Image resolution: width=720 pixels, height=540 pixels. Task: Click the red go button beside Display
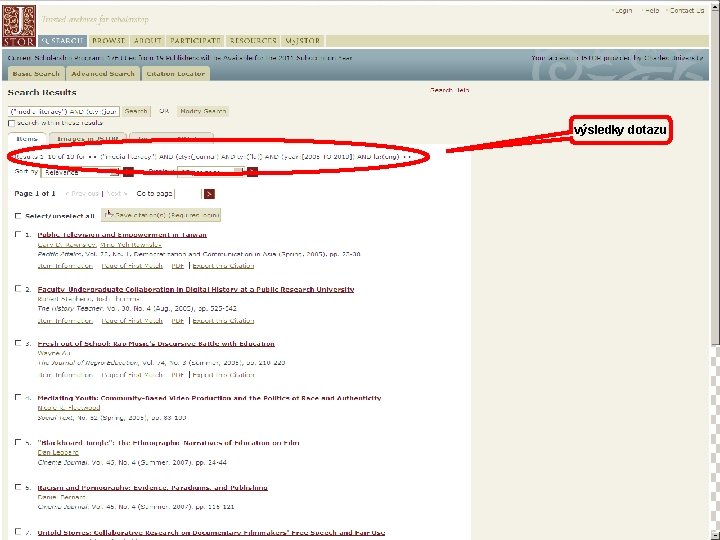[252, 172]
